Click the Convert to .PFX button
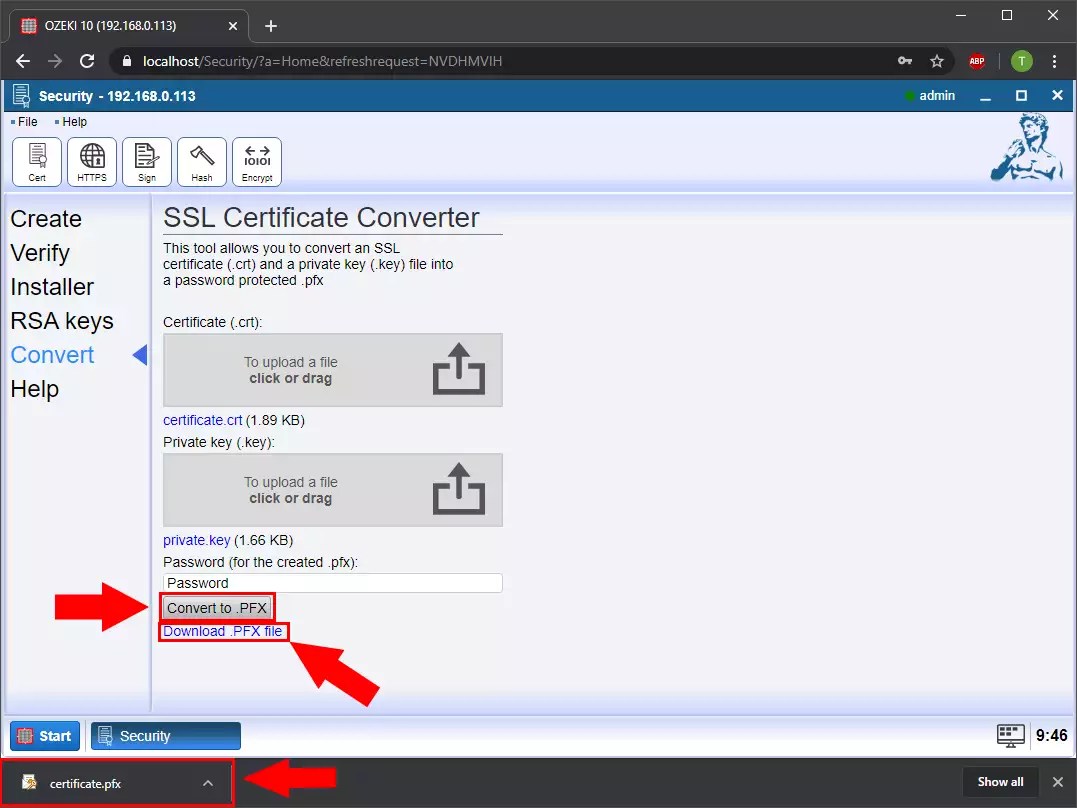 (x=217, y=607)
